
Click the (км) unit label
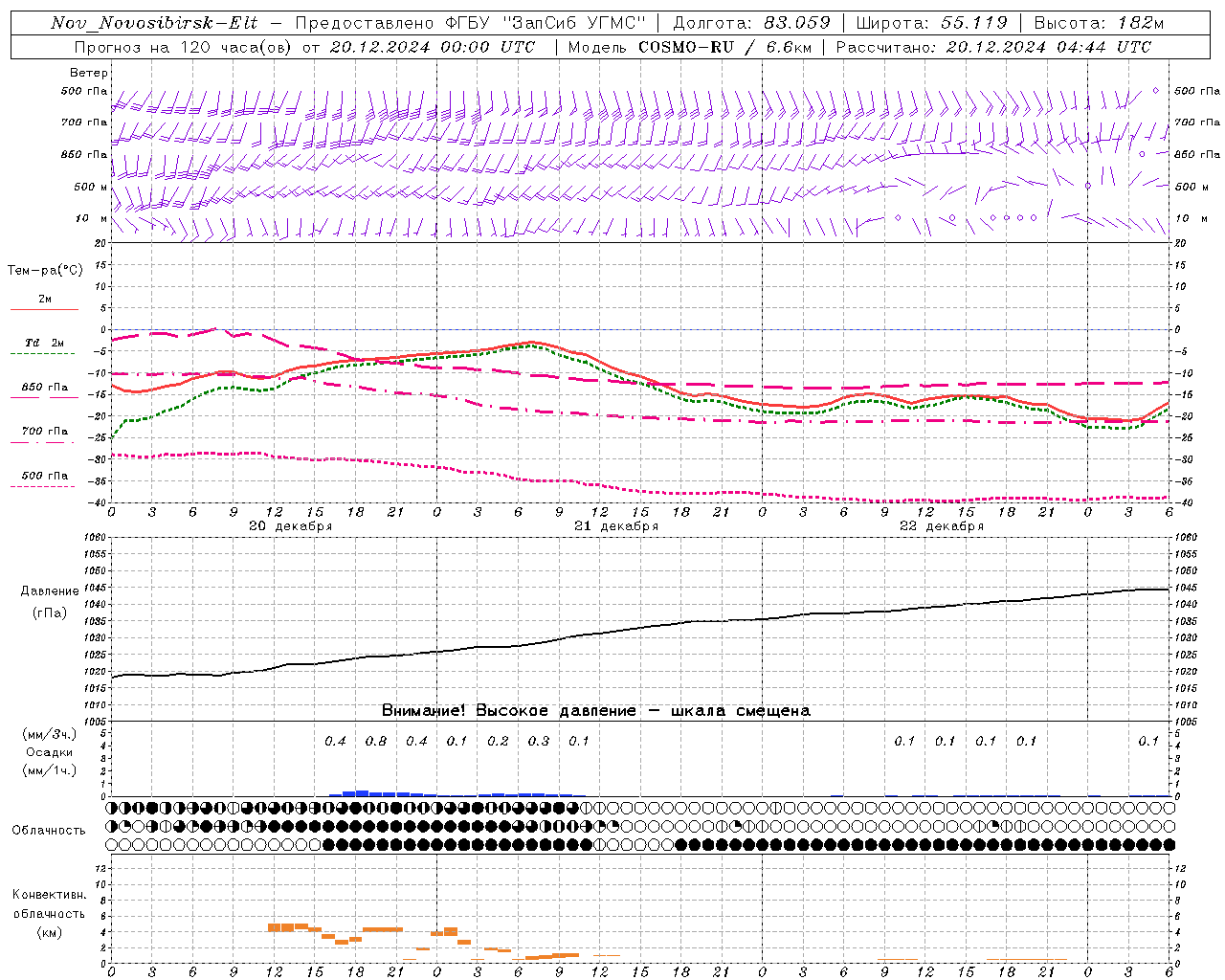point(49,932)
